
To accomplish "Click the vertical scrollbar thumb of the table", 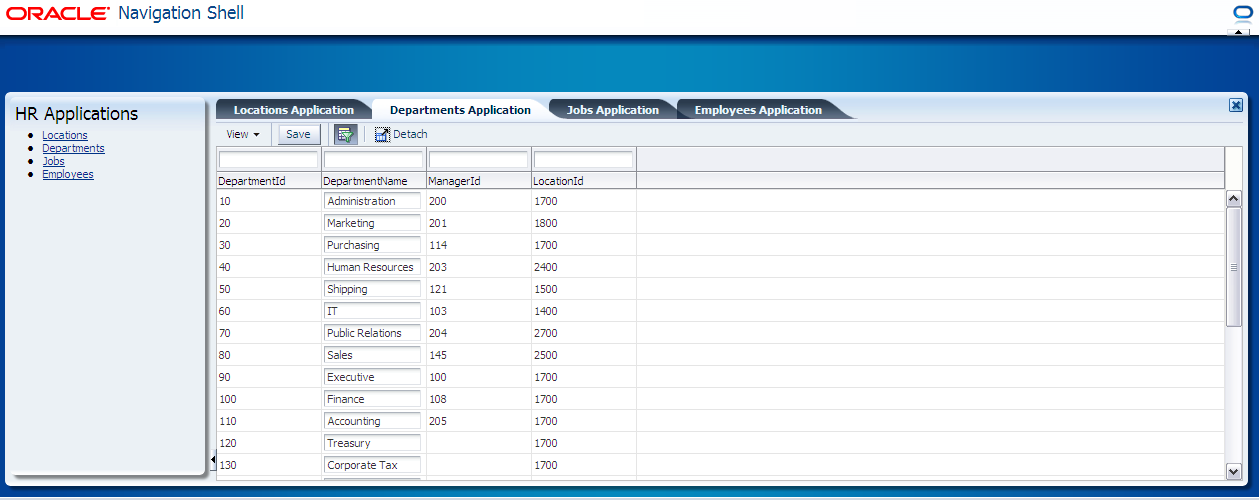I will click(x=1233, y=267).
